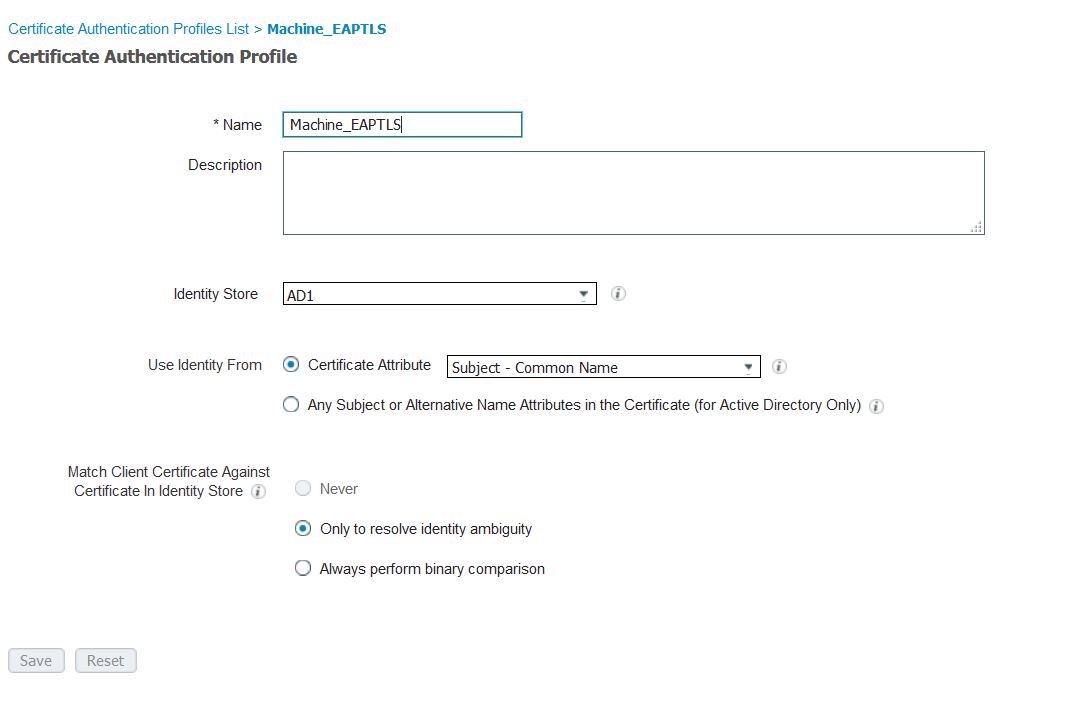Go back to Certificate Authentication Profiles List
Viewport: 1065px width, 712px height.
(x=128, y=29)
